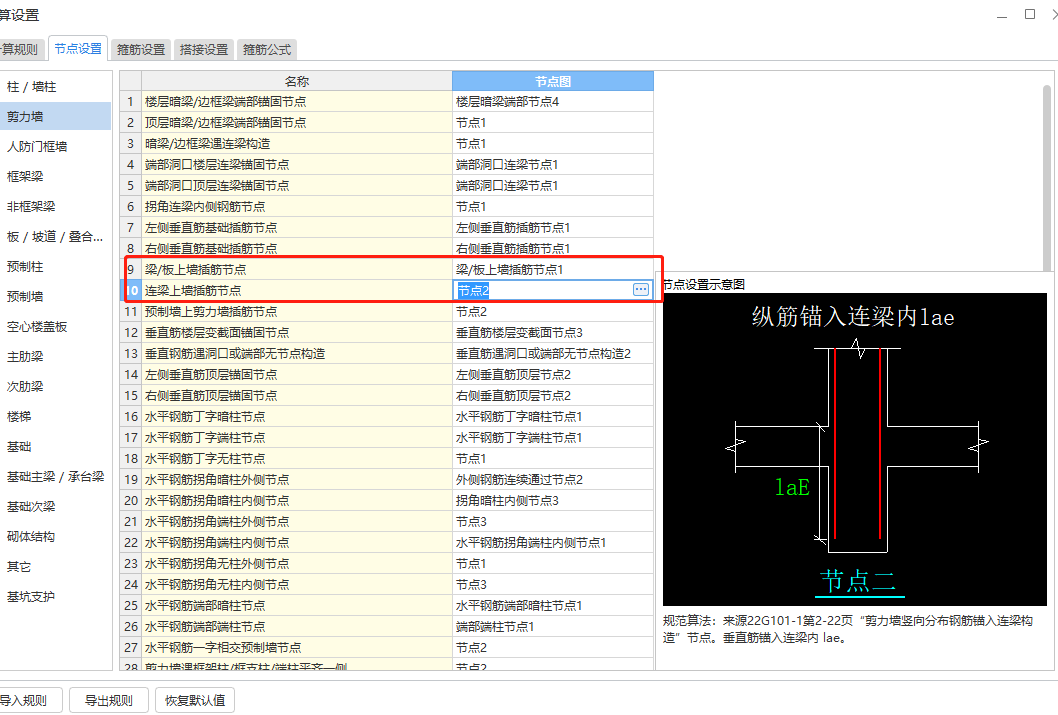Minimize the settings window
The width and height of the screenshot is (1058, 715).
[x=1002, y=16]
